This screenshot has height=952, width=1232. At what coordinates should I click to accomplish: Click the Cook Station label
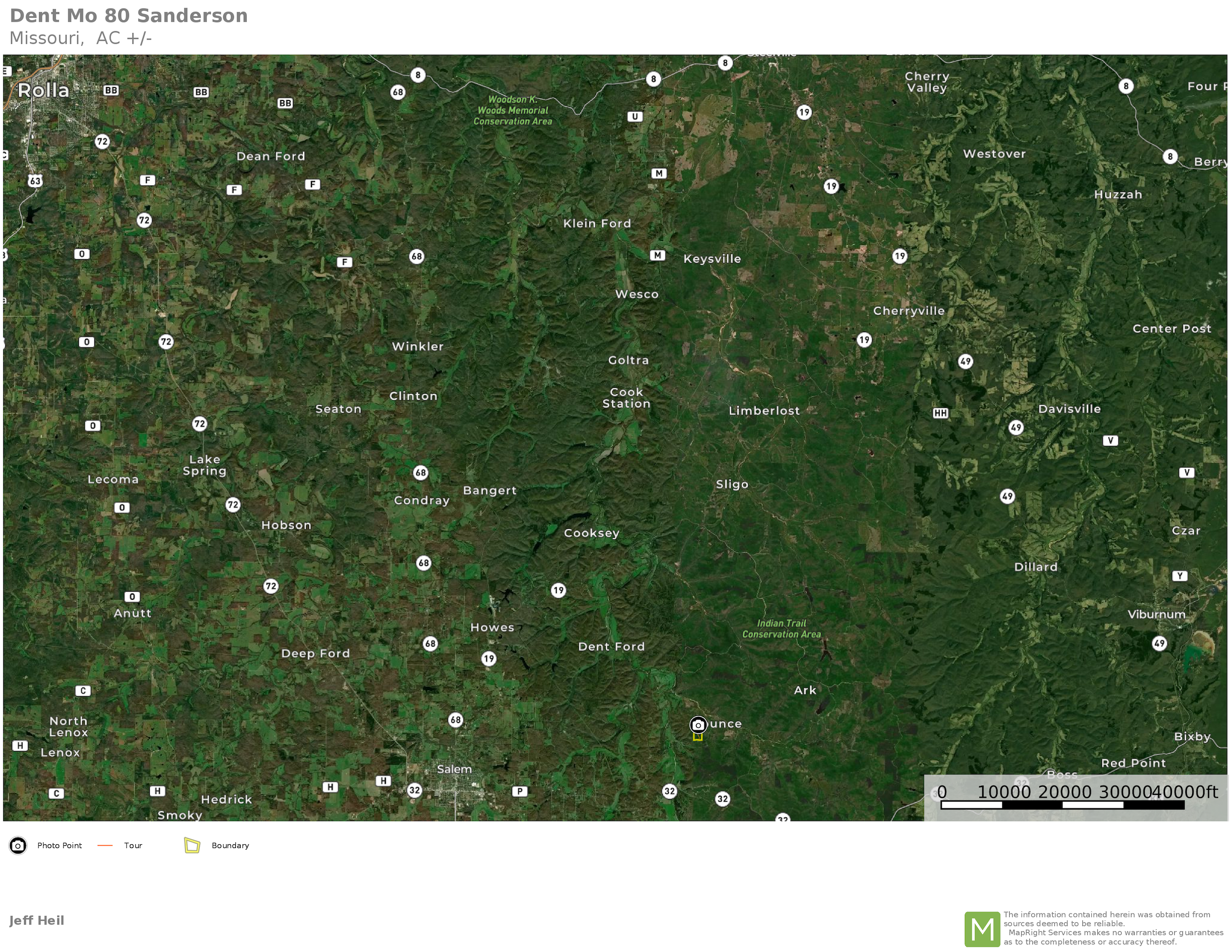click(x=626, y=398)
